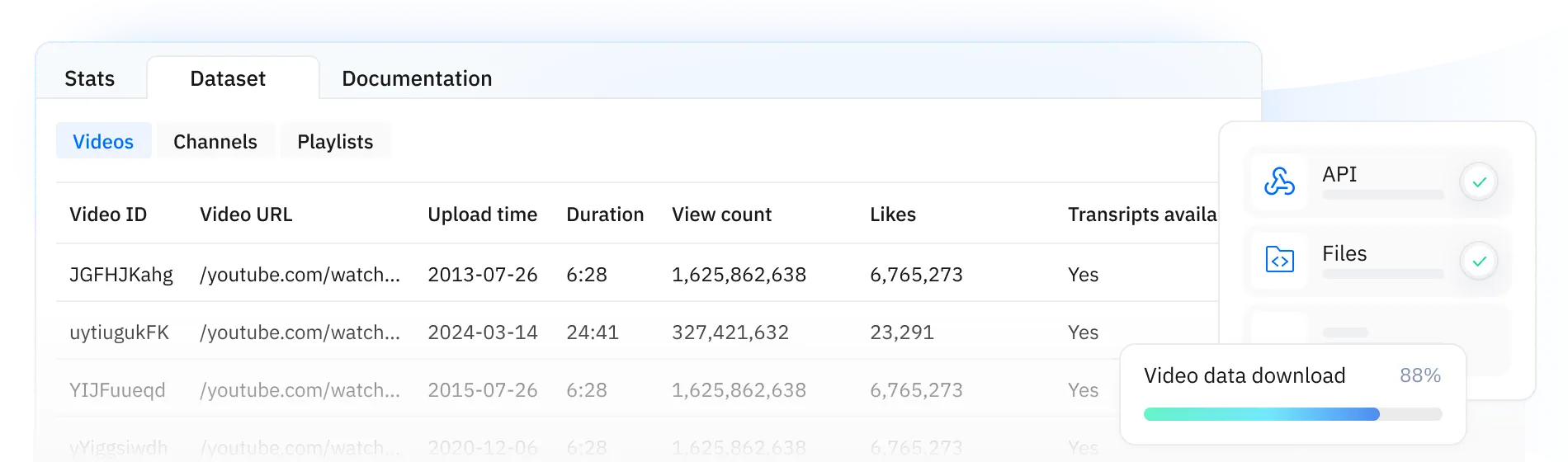Open the uytiugukFK video URL link
Screen dimensions: 1568x462
pyautogui.click(x=300, y=332)
